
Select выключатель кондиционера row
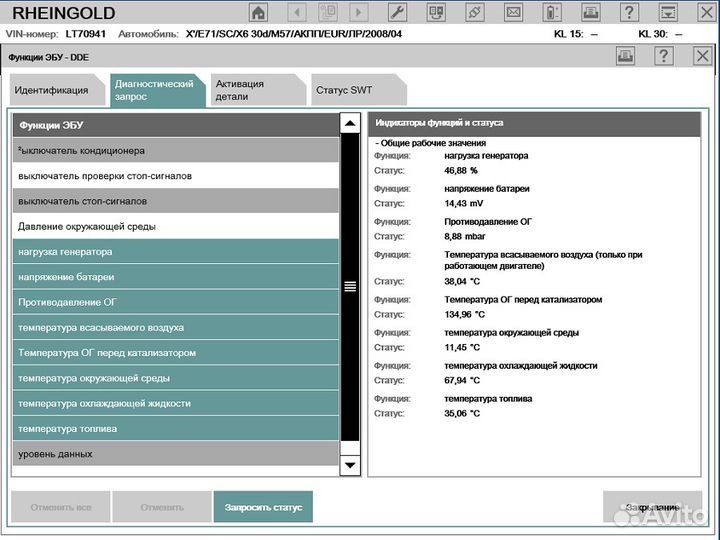click(x=176, y=151)
